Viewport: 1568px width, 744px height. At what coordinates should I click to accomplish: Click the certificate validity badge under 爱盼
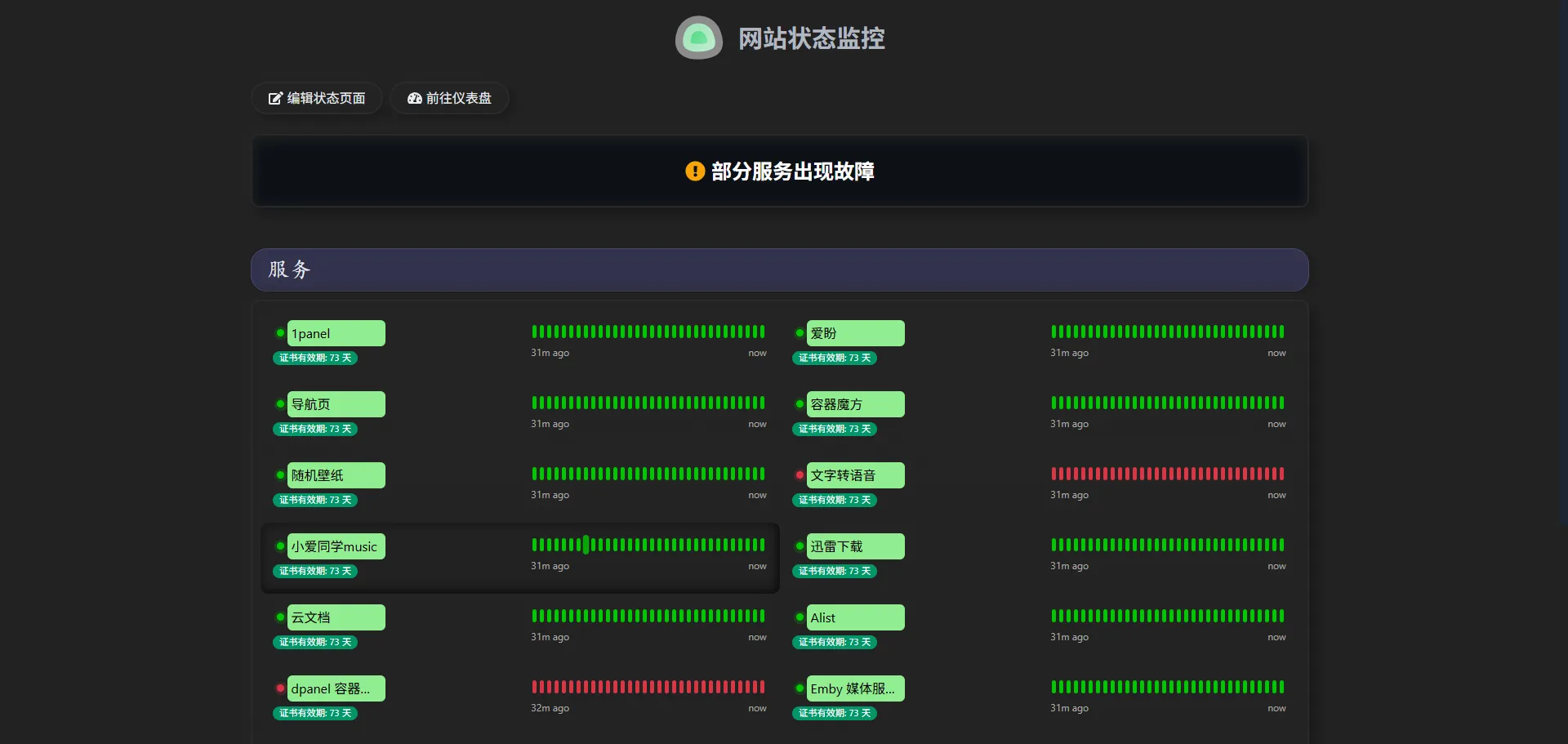pyautogui.click(x=835, y=359)
